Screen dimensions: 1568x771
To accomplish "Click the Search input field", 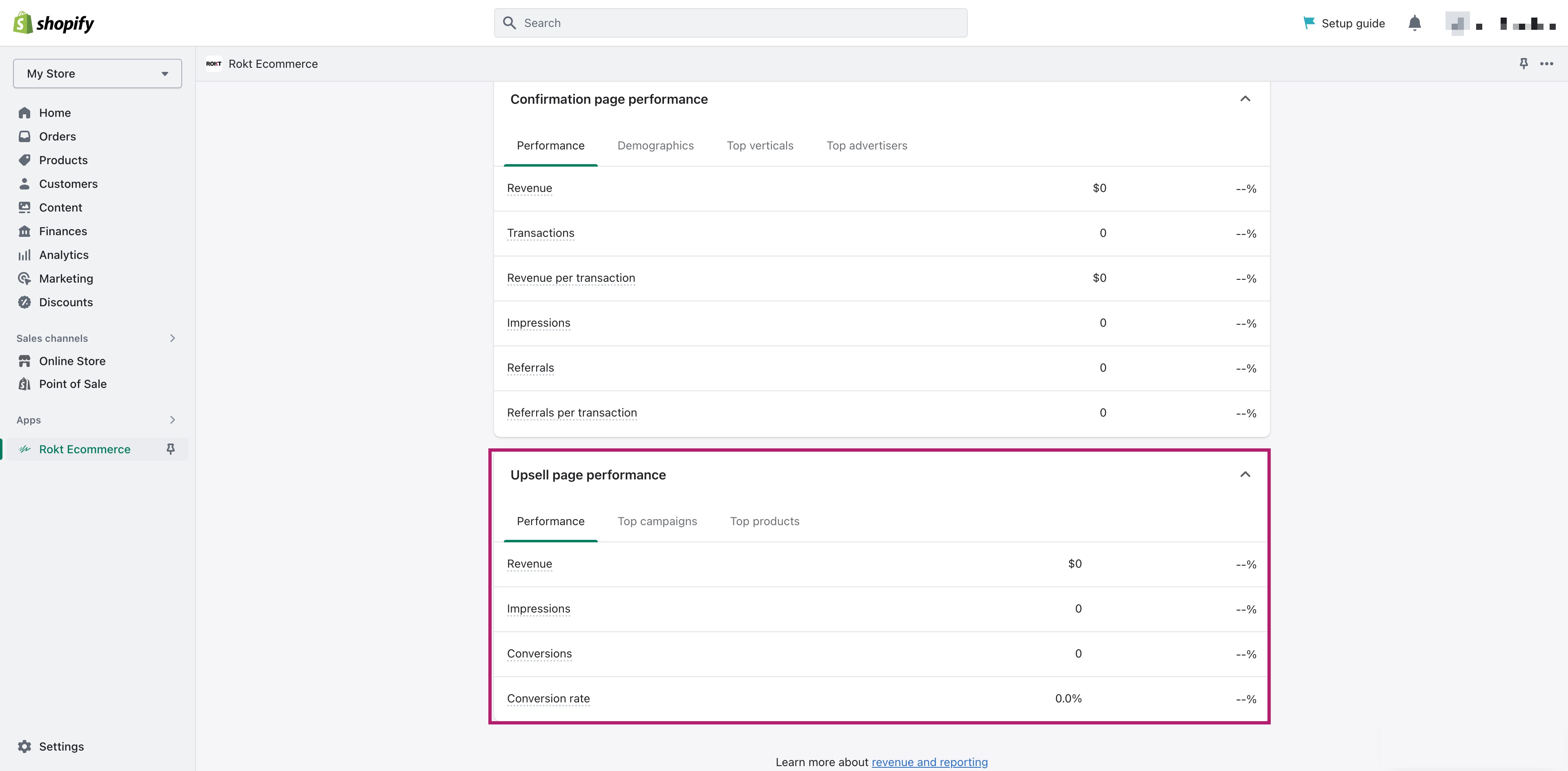I will pos(730,22).
